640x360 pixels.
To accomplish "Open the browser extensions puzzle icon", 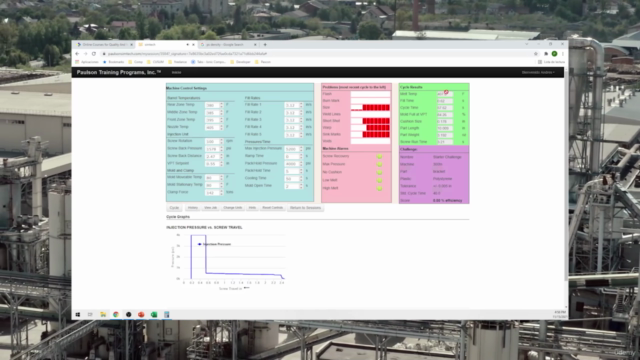I will point(546,54).
